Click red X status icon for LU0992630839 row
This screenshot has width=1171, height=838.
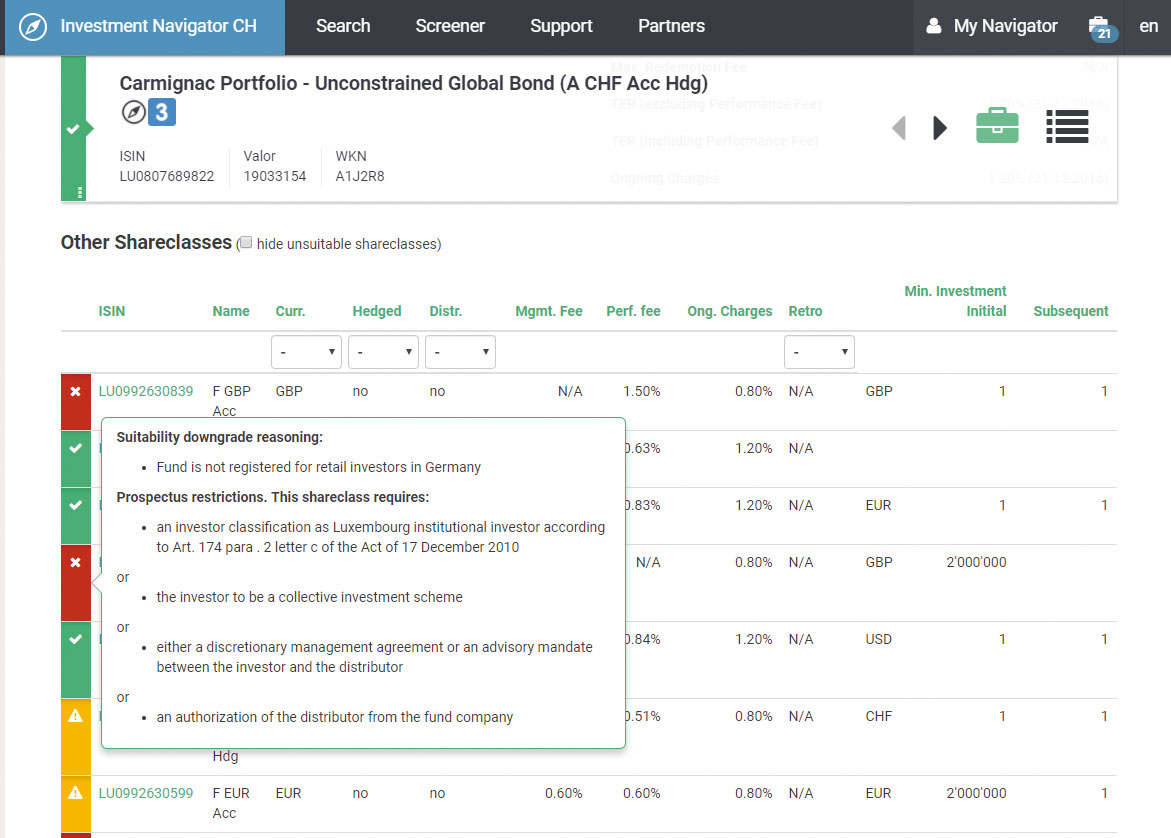(x=75, y=391)
